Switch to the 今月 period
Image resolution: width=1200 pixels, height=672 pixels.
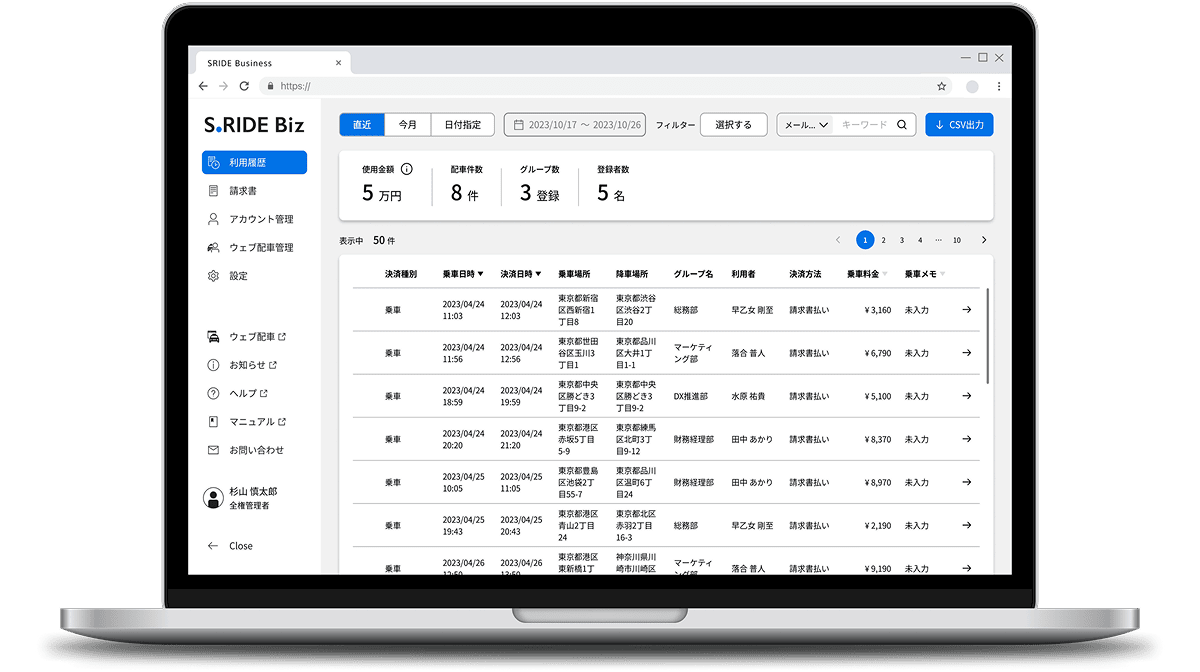pos(408,125)
